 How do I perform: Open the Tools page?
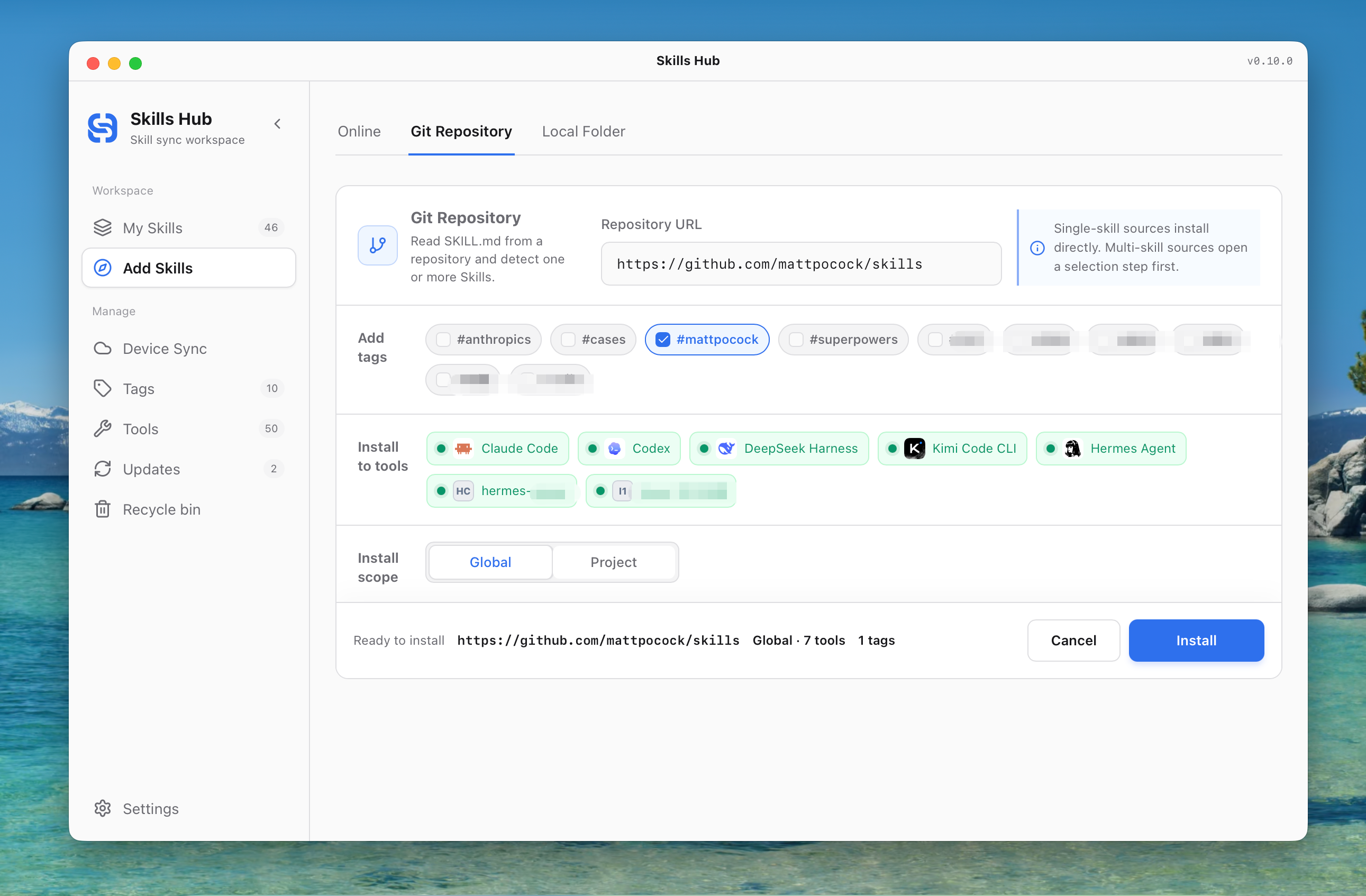point(189,429)
